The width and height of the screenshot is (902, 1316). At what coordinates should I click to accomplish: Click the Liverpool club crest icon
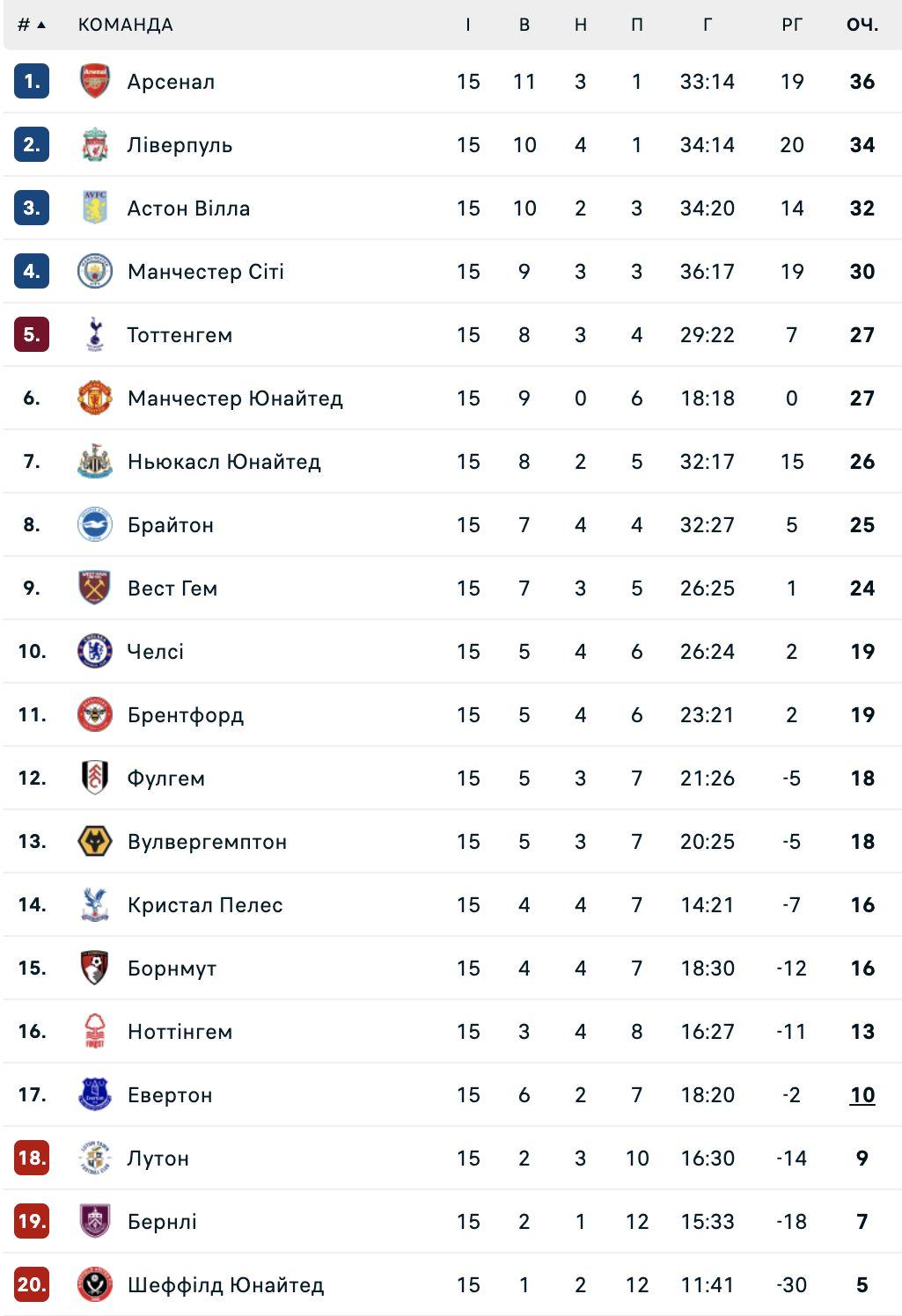[94, 144]
